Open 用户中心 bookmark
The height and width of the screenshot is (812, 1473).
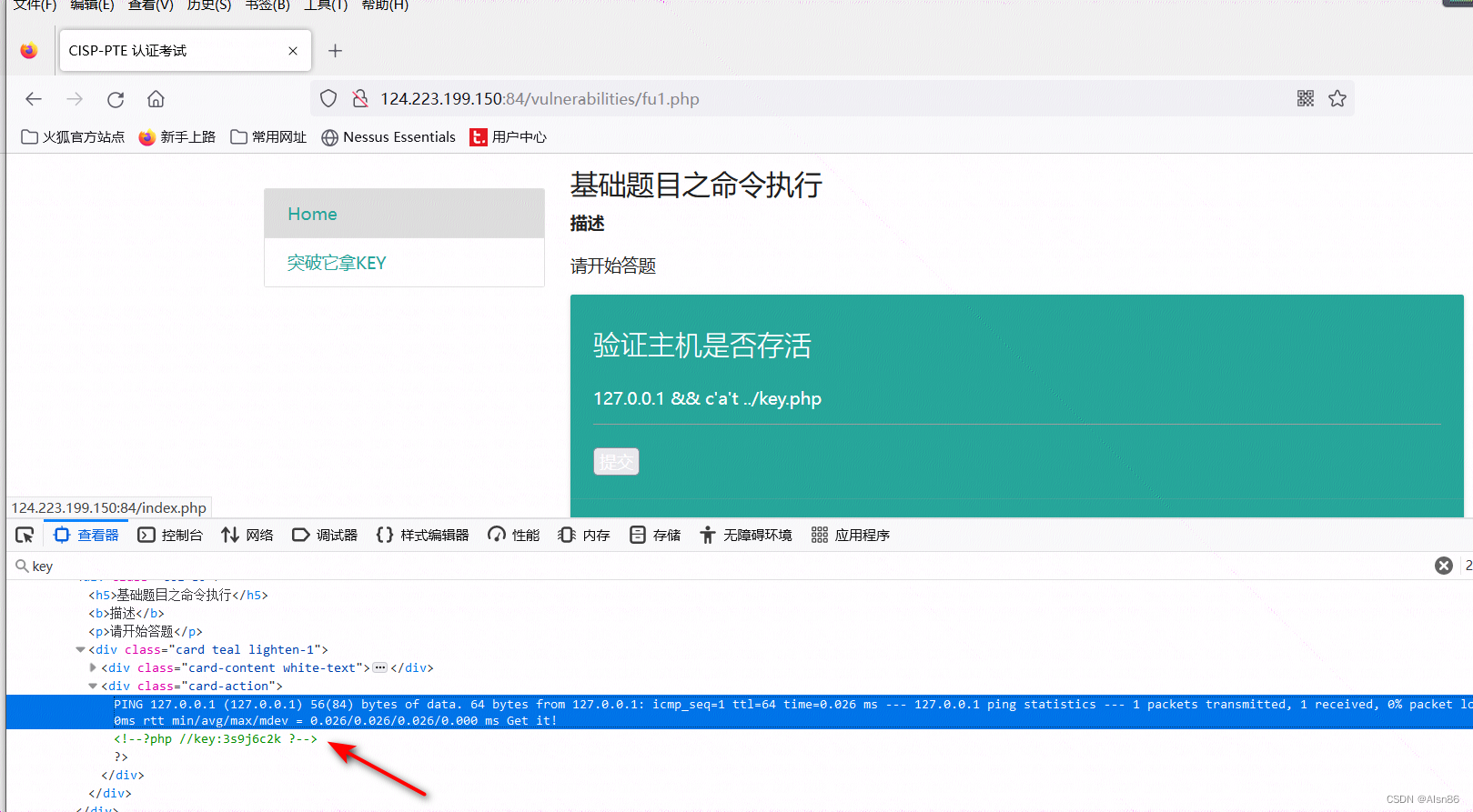click(508, 137)
